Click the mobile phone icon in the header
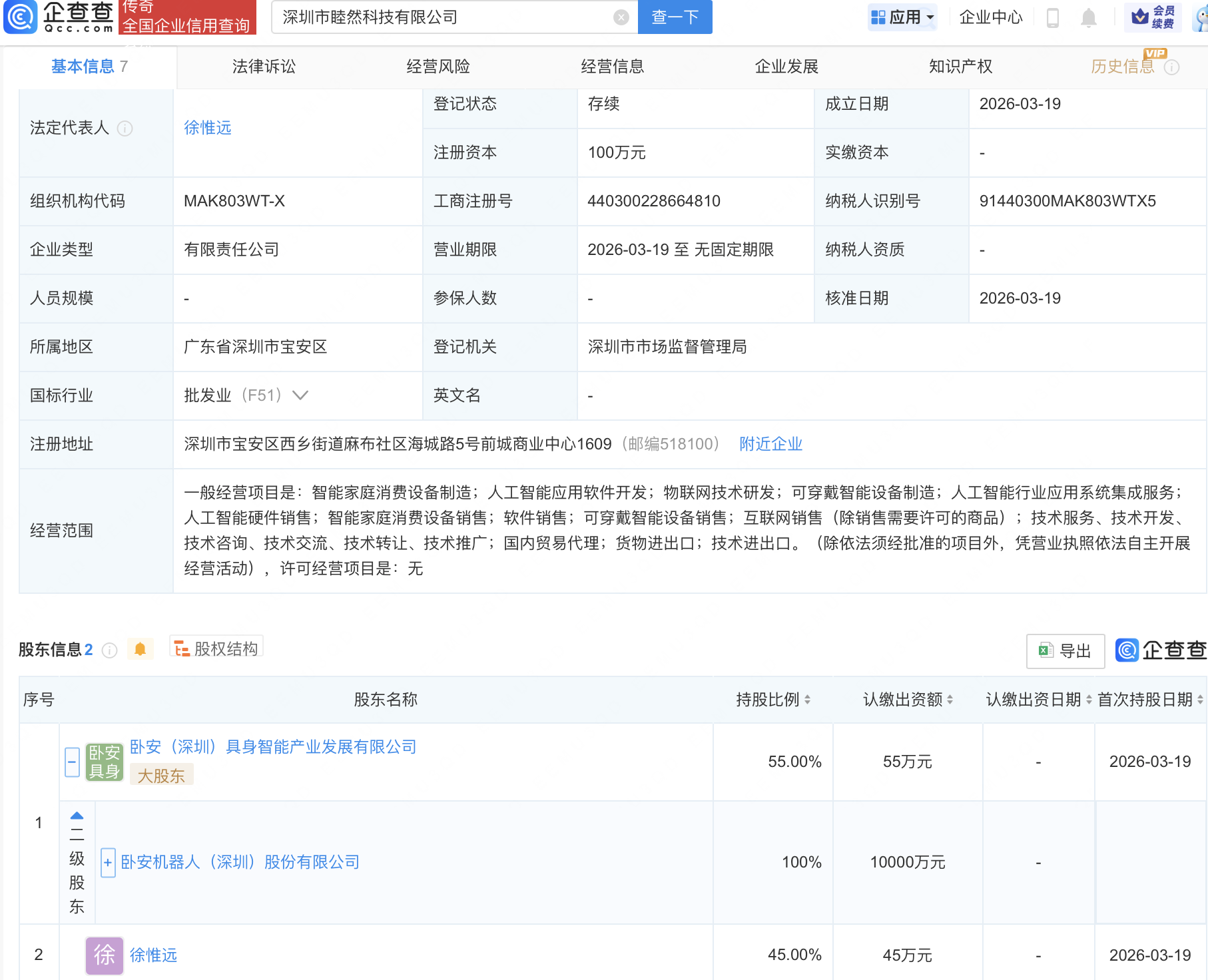 tap(1054, 17)
